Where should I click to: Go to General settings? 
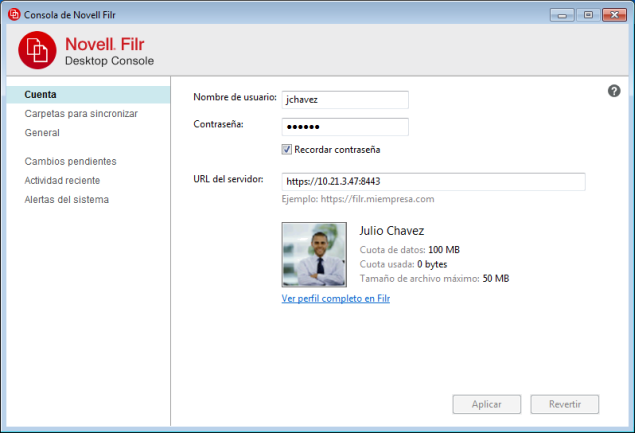42,133
